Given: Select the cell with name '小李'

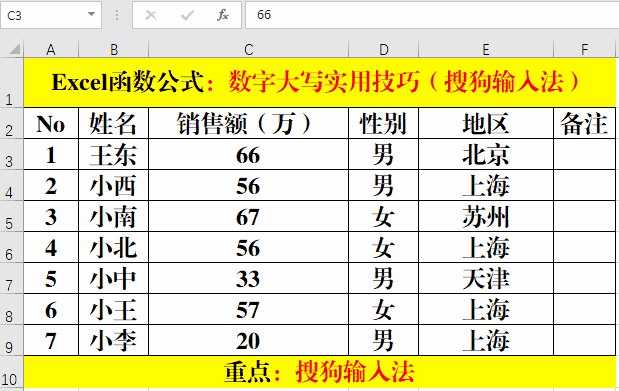Looking at the screenshot, I should click(x=113, y=340).
